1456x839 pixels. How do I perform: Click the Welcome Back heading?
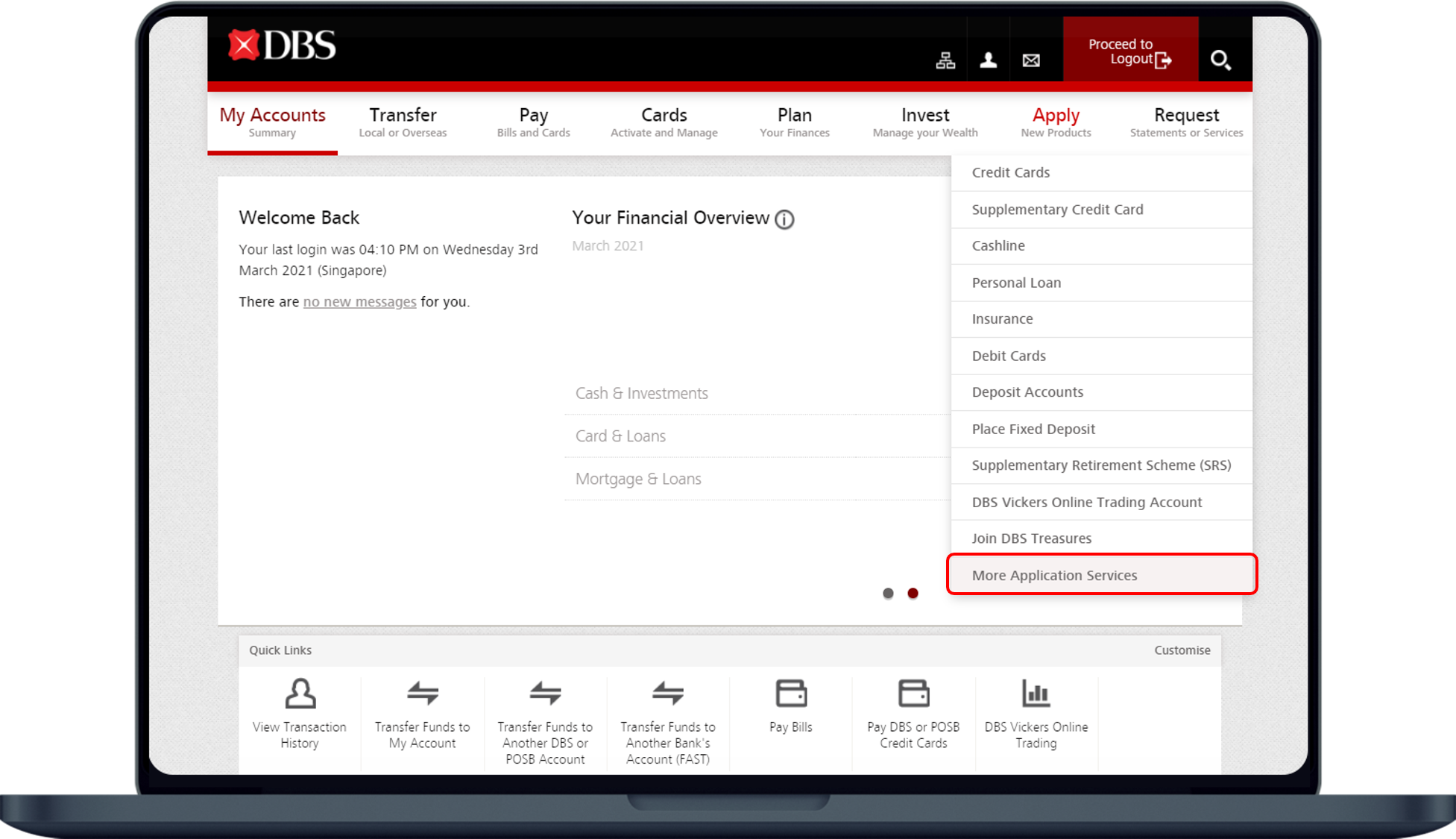(299, 218)
